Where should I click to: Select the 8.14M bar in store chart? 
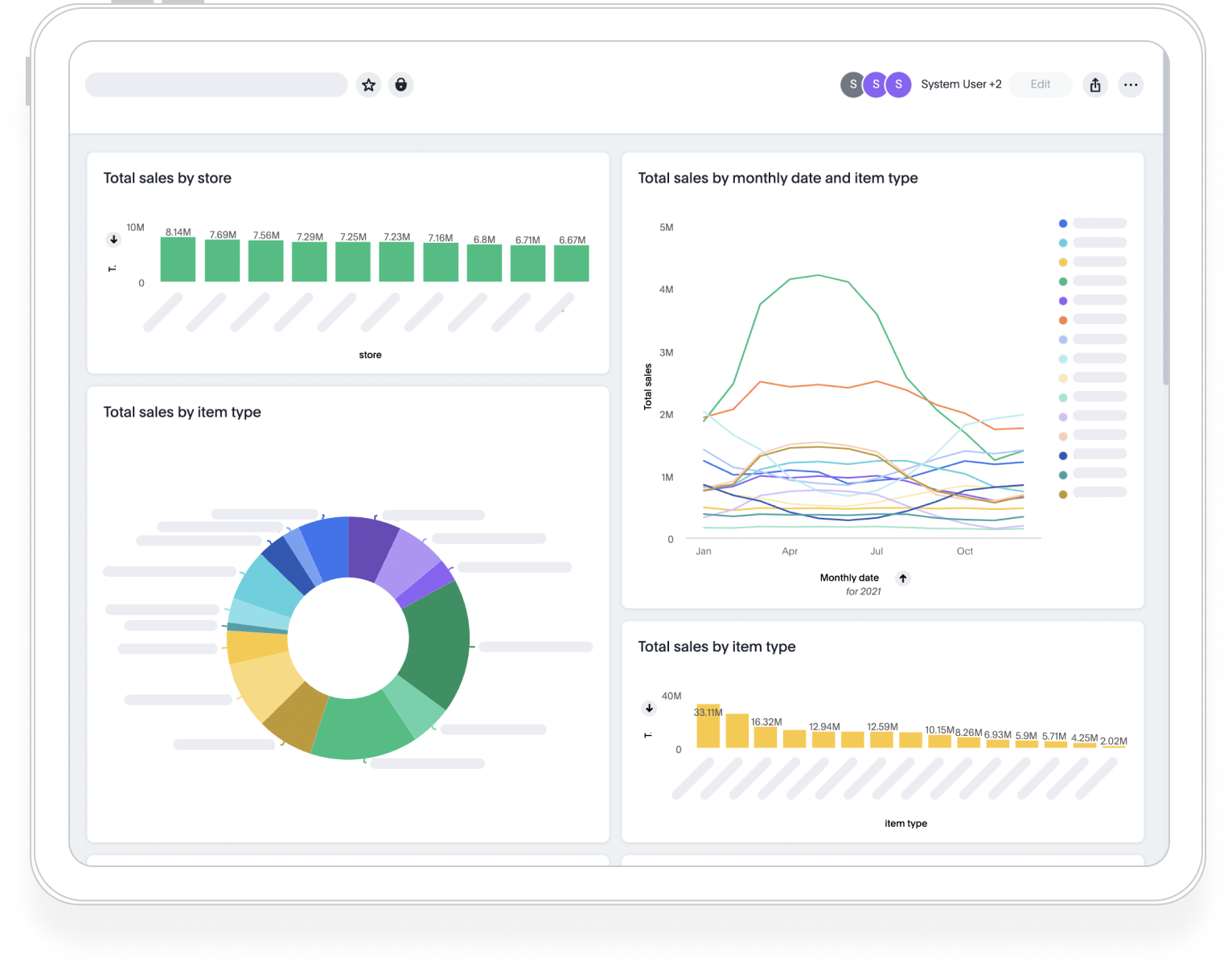(178, 259)
